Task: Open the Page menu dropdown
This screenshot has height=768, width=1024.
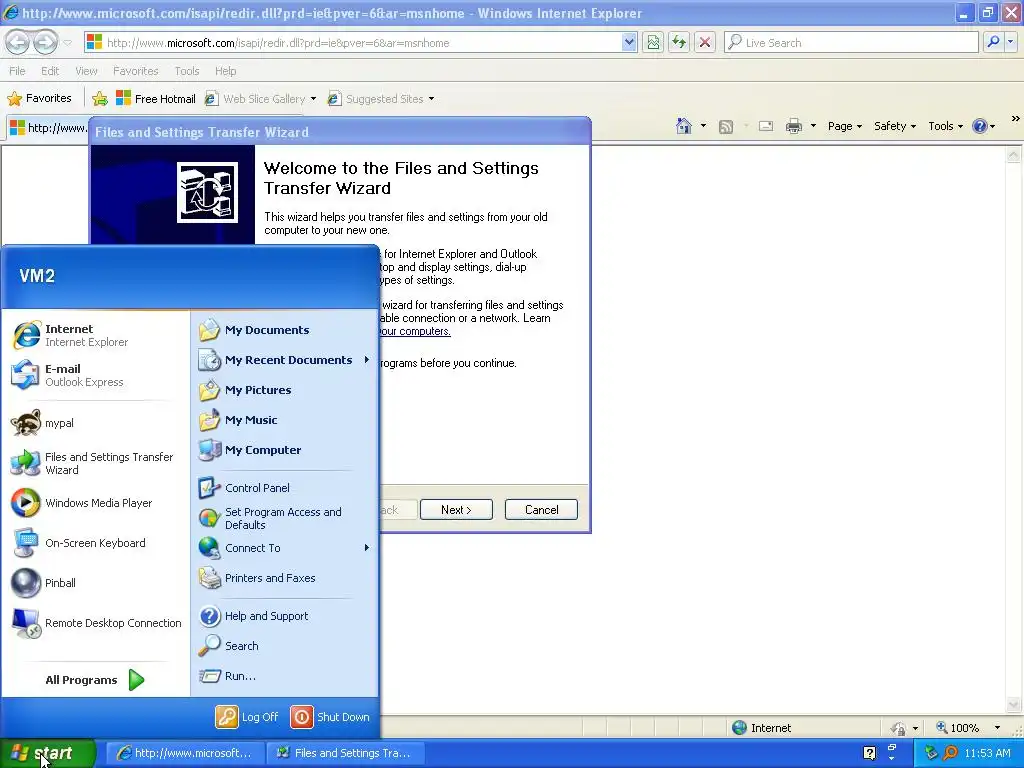Action: tap(844, 126)
